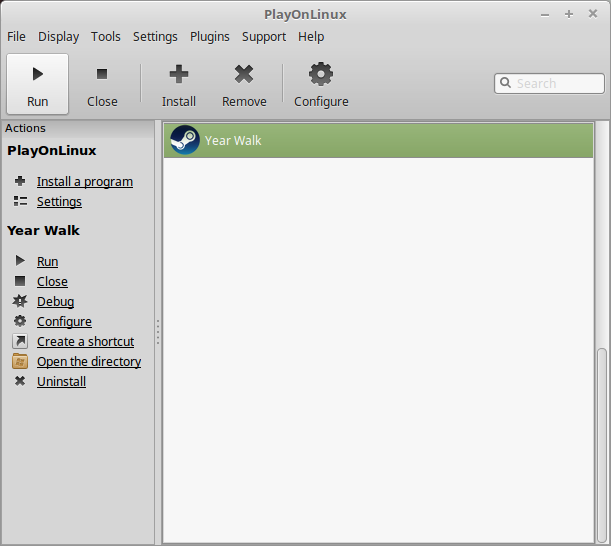Open the Tools menu
The height and width of the screenshot is (546, 611).
click(x=106, y=37)
